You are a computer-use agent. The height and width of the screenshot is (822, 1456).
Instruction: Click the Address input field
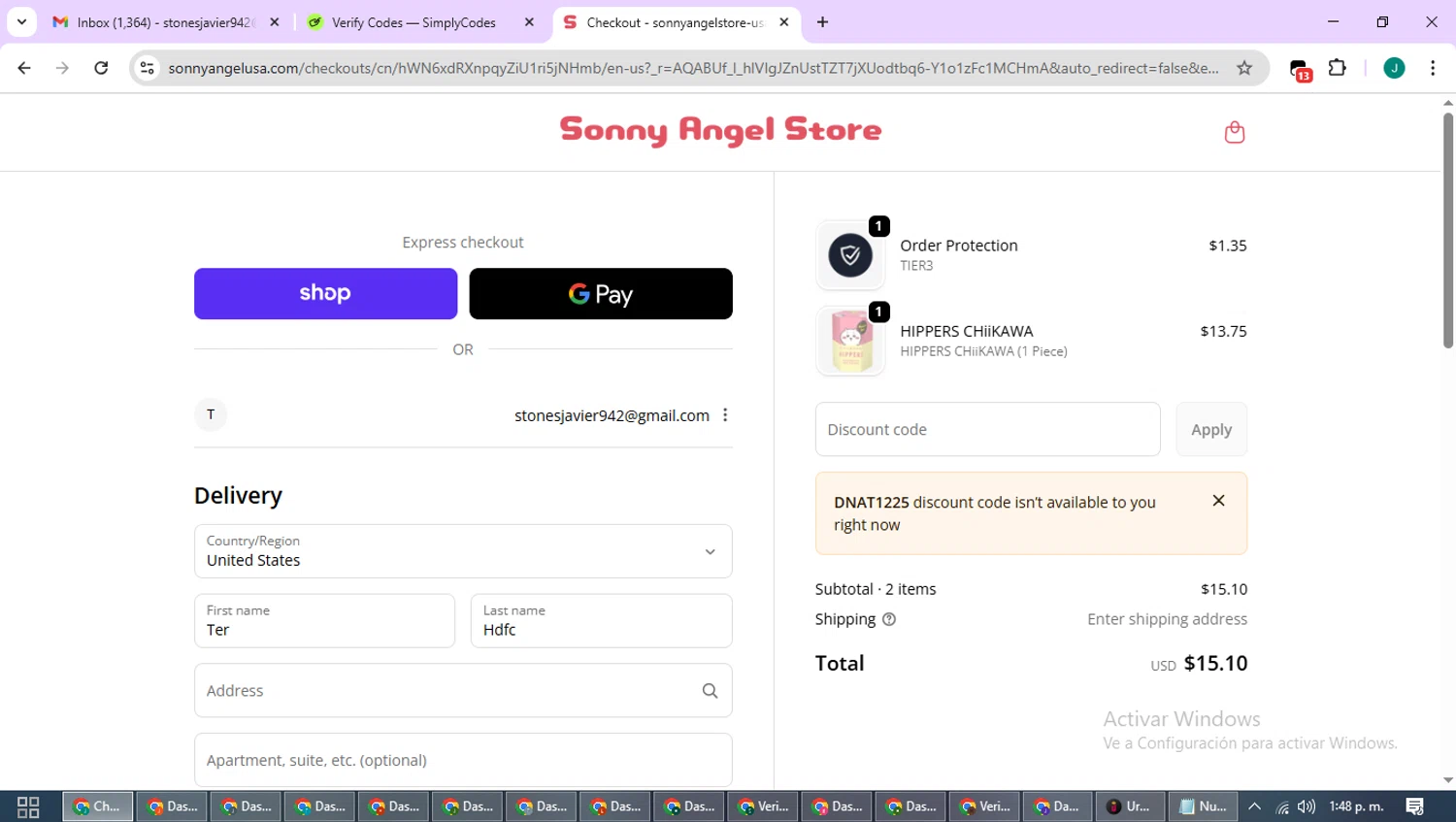(x=463, y=691)
